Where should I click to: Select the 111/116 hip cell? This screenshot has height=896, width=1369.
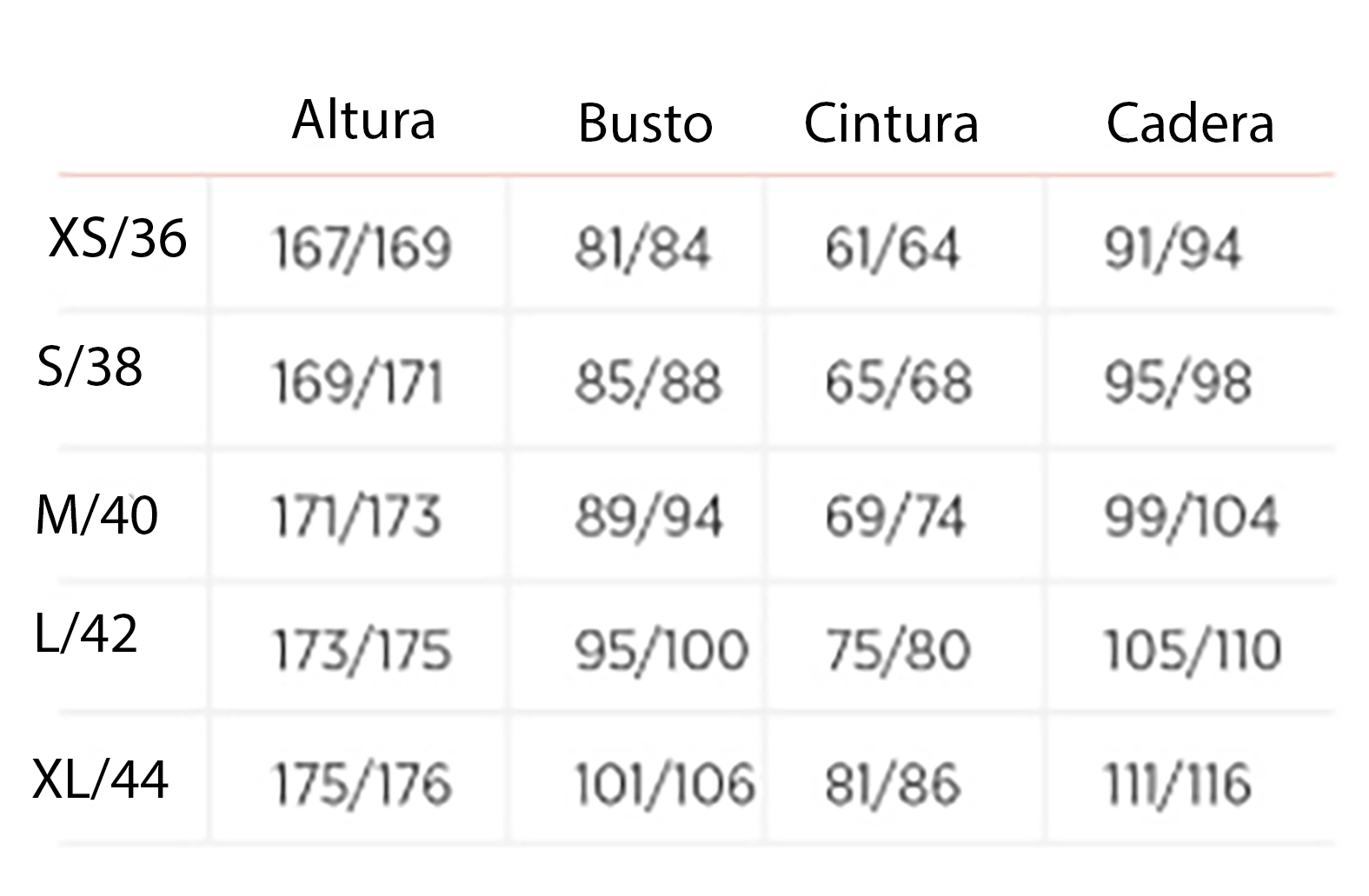point(1177,784)
